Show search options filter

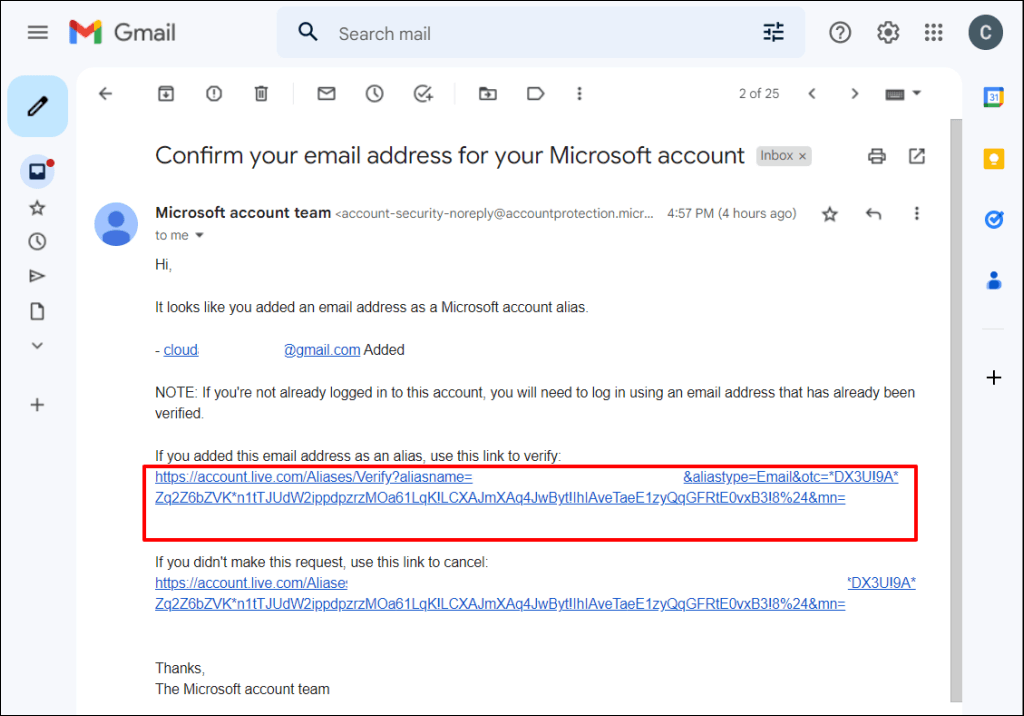point(774,33)
